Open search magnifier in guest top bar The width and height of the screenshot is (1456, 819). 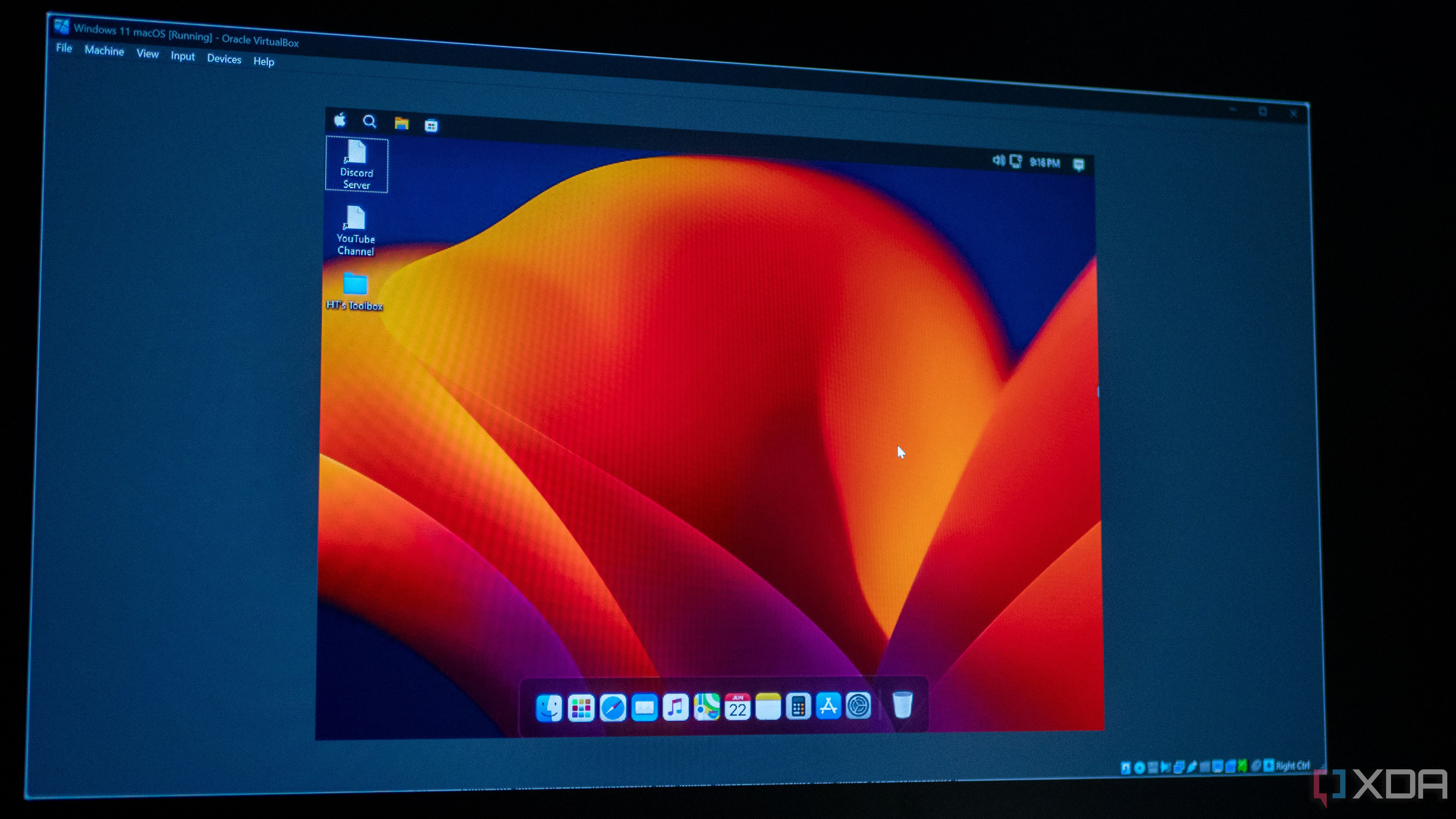pyautogui.click(x=370, y=122)
